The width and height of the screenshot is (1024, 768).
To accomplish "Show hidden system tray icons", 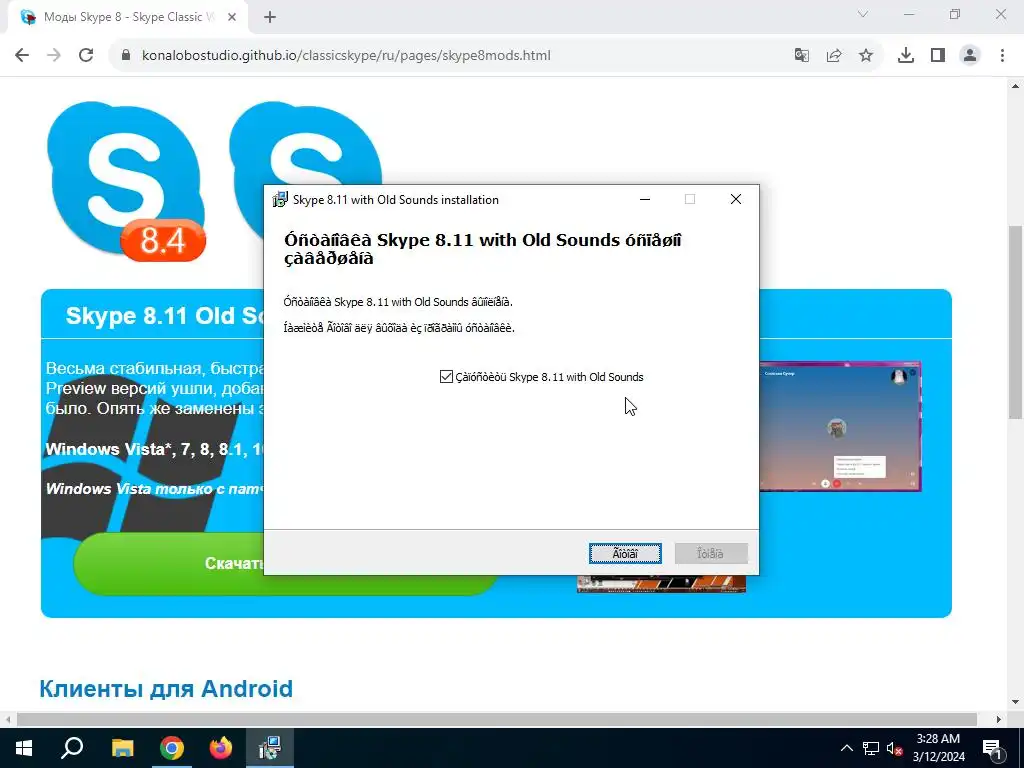I will (846, 748).
